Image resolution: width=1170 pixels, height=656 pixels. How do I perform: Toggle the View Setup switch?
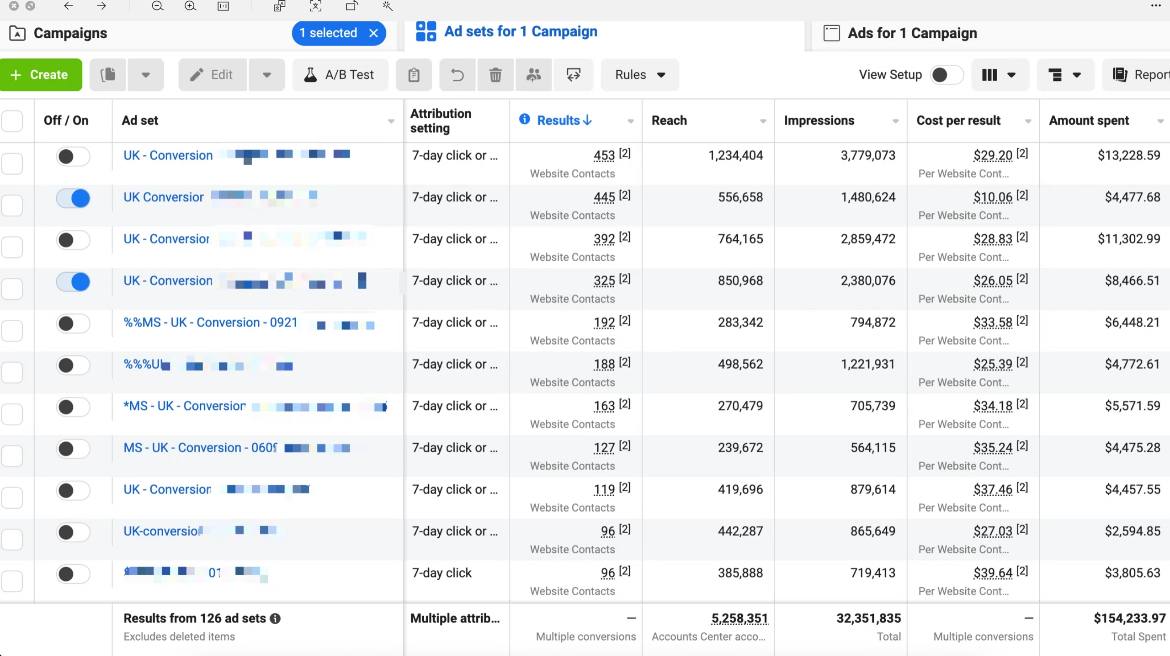coord(946,75)
